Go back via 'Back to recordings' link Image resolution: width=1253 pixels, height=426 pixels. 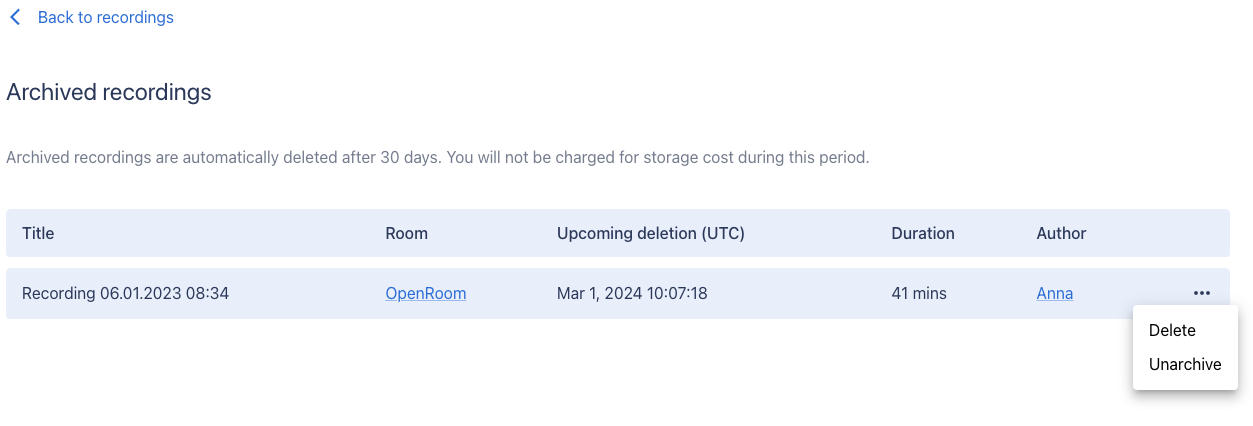click(x=105, y=18)
